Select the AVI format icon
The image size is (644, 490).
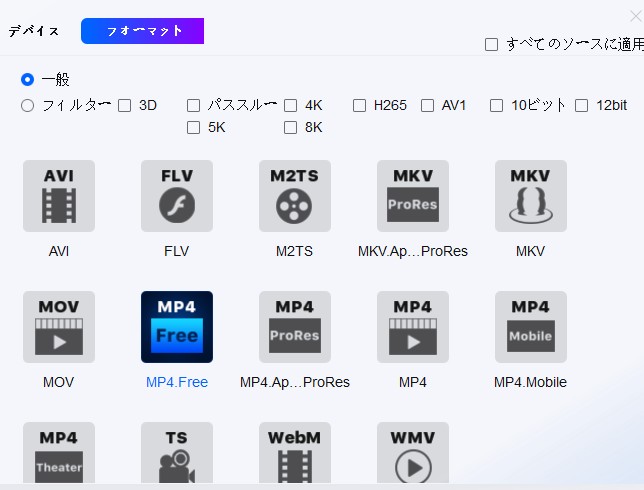(59, 196)
